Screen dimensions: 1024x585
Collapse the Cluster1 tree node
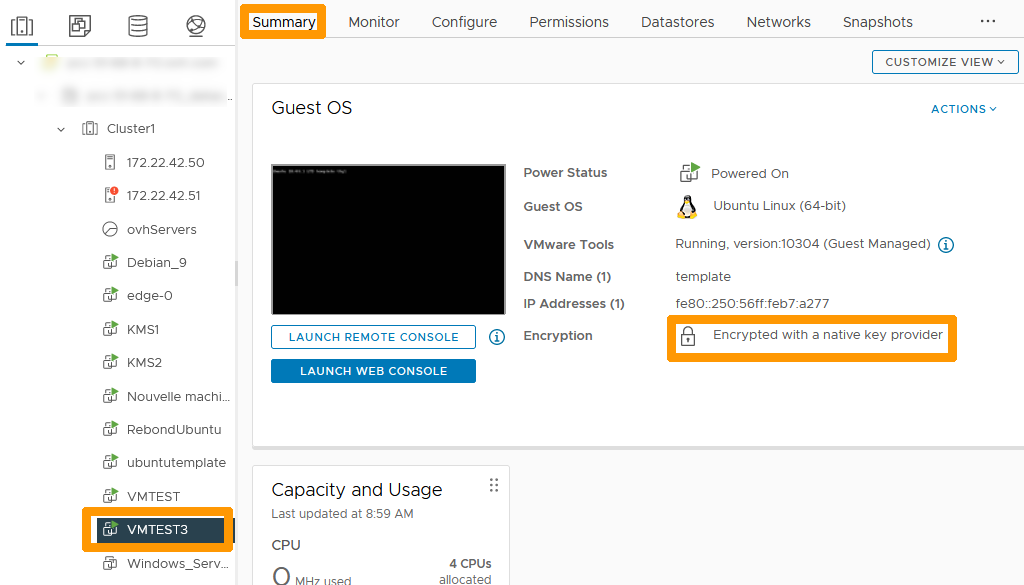click(x=59, y=128)
